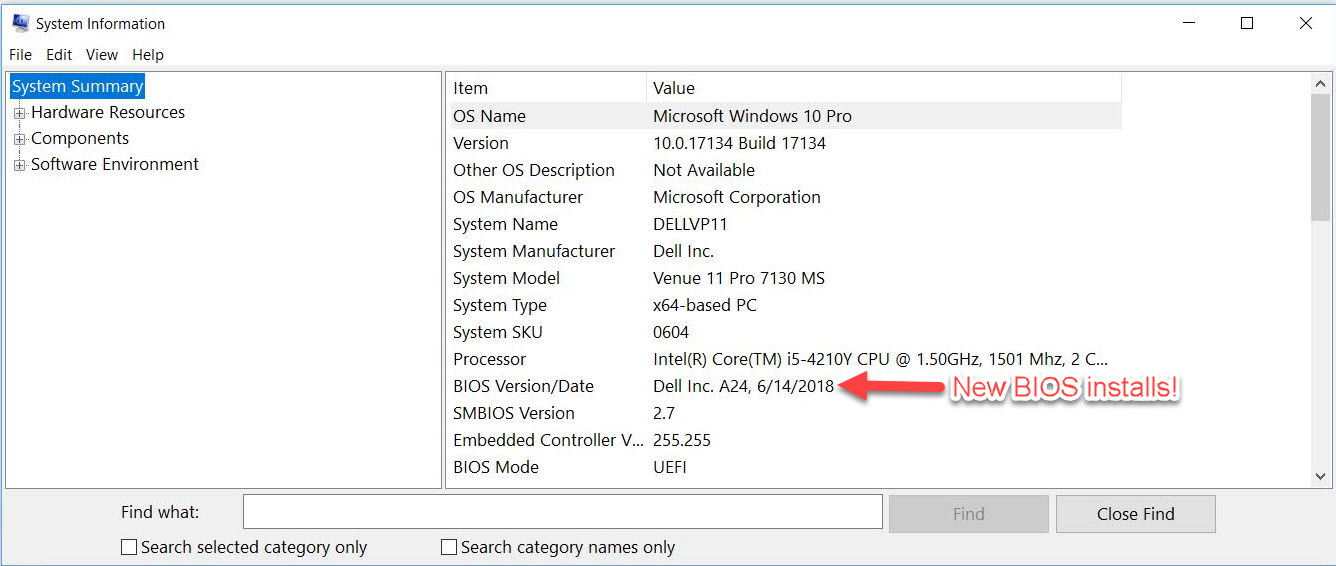Click the Find what text field
This screenshot has height=566, width=1336.
point(562,512)
